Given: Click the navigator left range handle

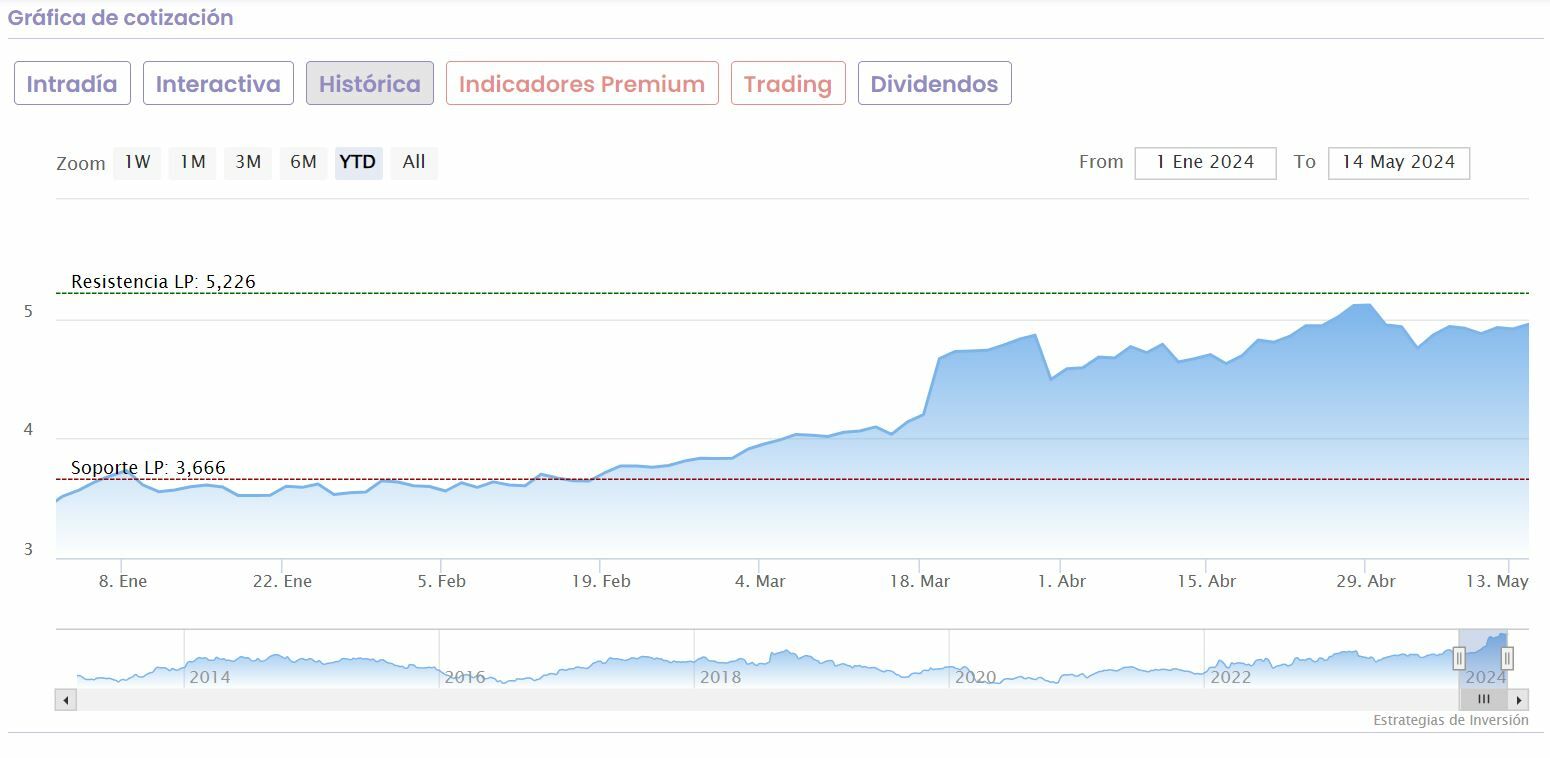Looking at the screenshot, I should coord(1459,658).
